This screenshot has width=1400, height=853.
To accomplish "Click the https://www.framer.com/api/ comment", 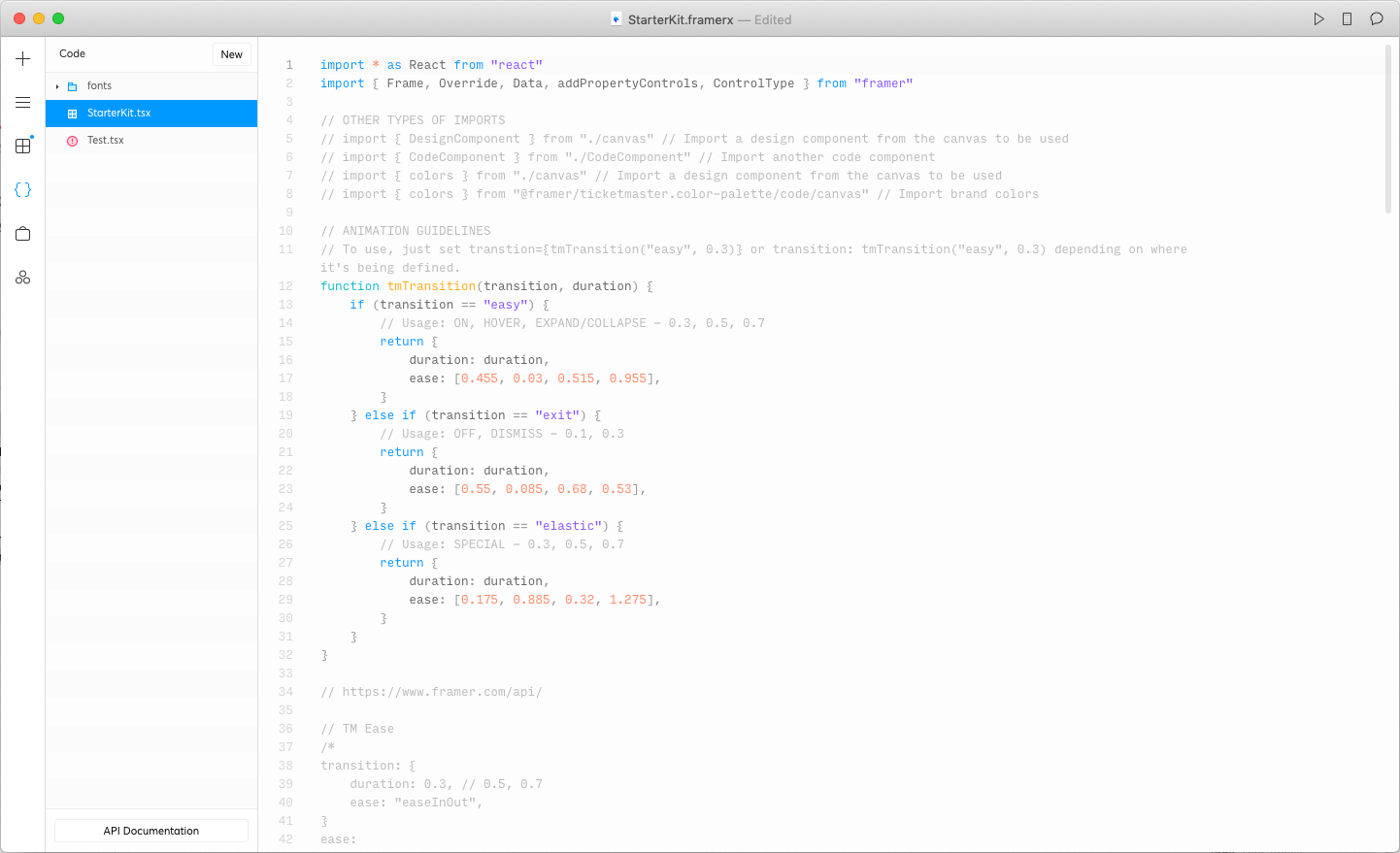I will [x=431, y=692].
